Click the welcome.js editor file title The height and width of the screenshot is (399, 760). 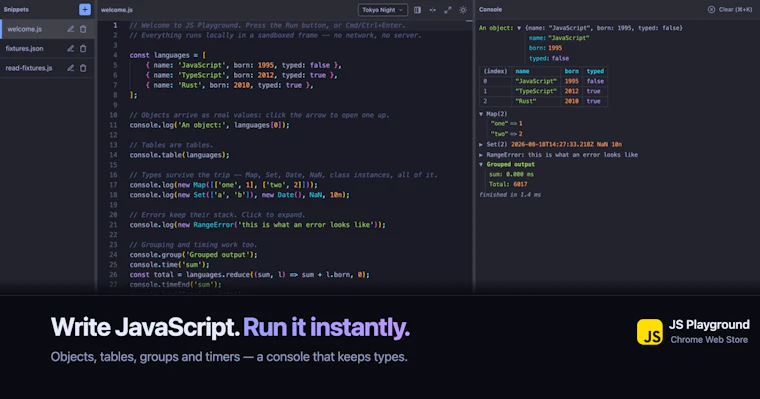[x=117, y=10]
